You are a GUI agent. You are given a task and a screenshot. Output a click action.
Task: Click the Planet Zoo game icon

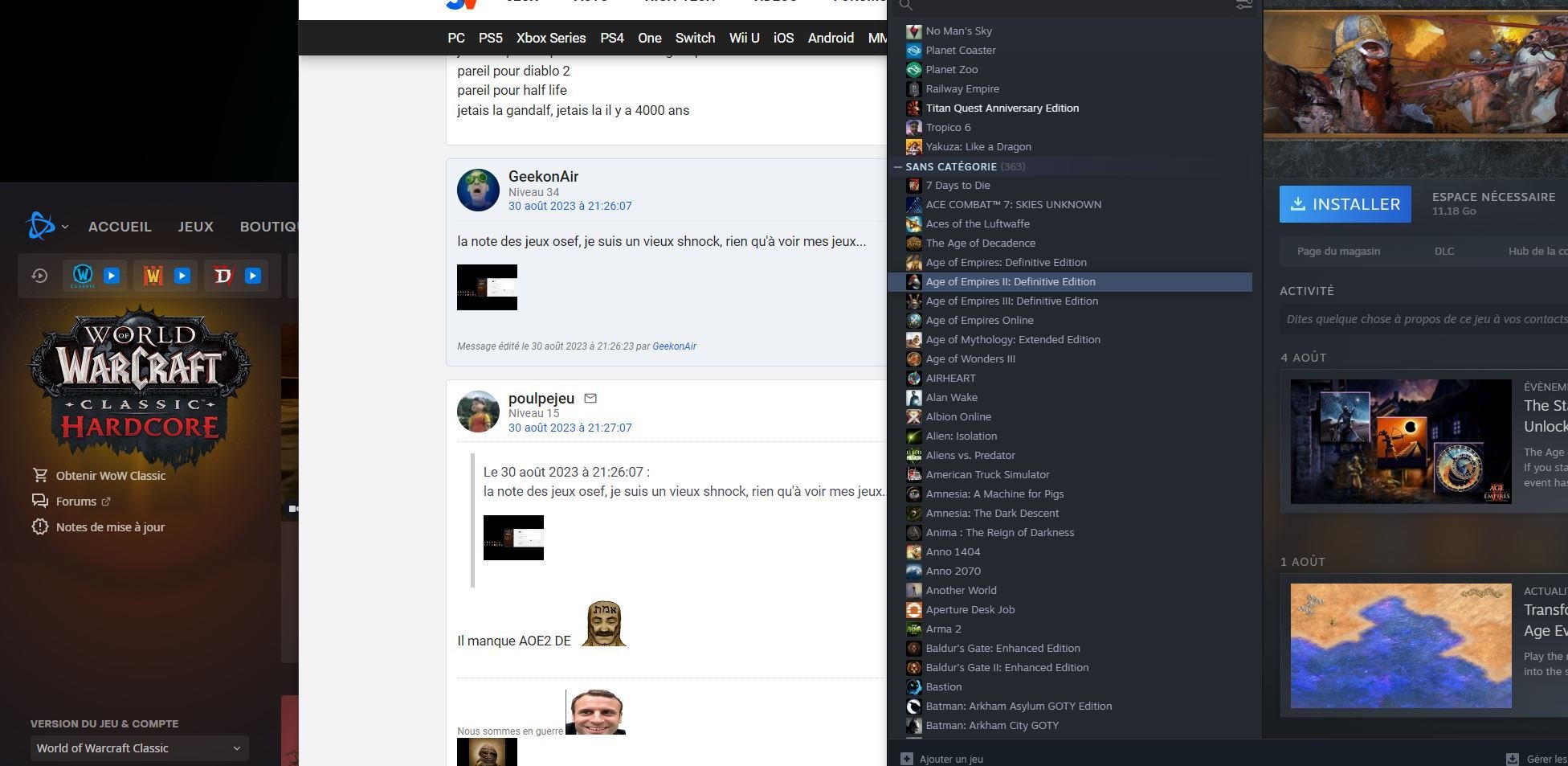[913, 70]
